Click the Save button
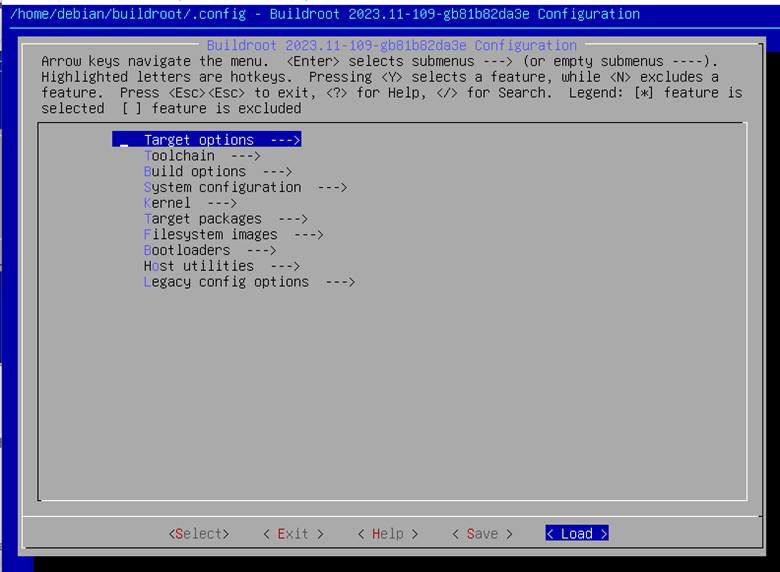 pyautogui.click(x=482, y=534)
